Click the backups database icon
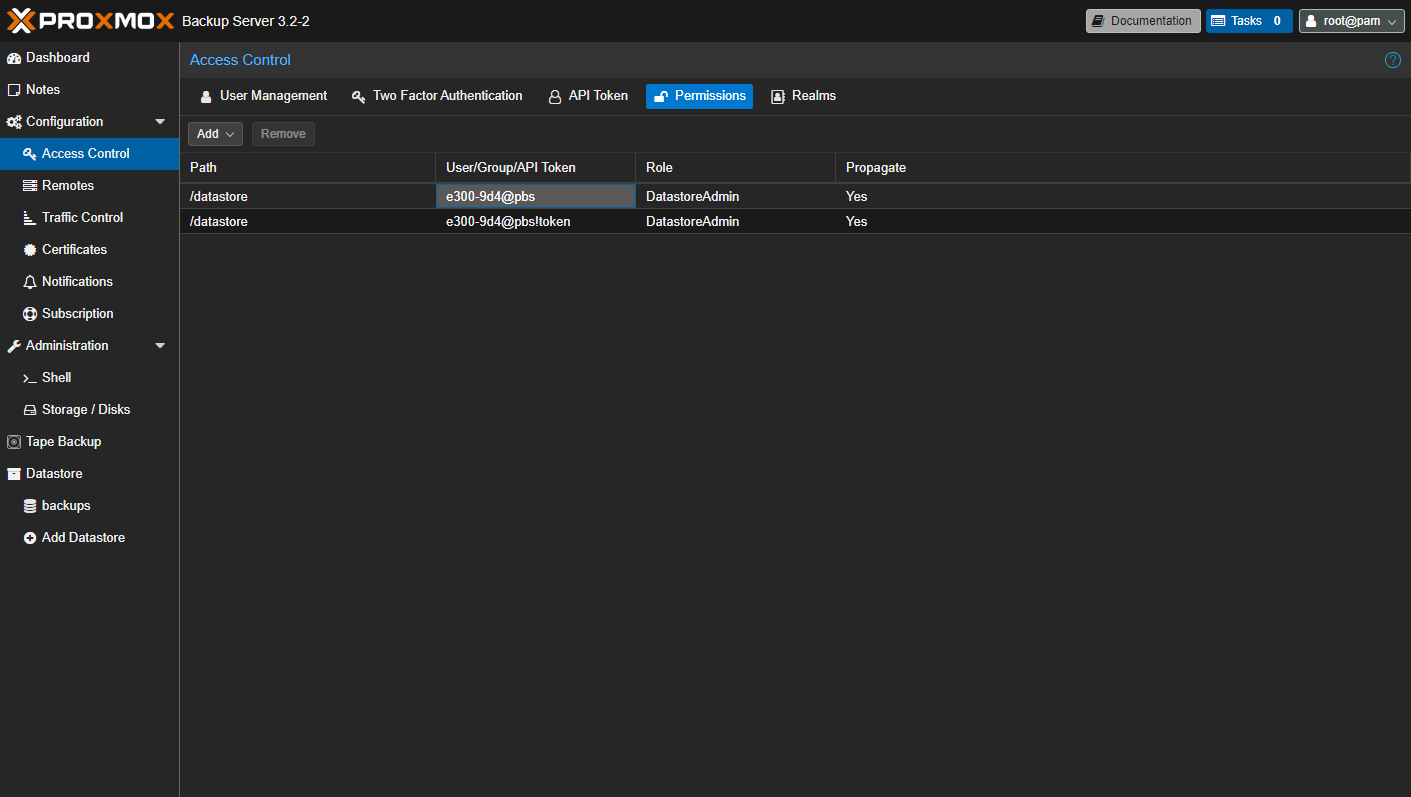1411x797 pixels. point(30,506)
